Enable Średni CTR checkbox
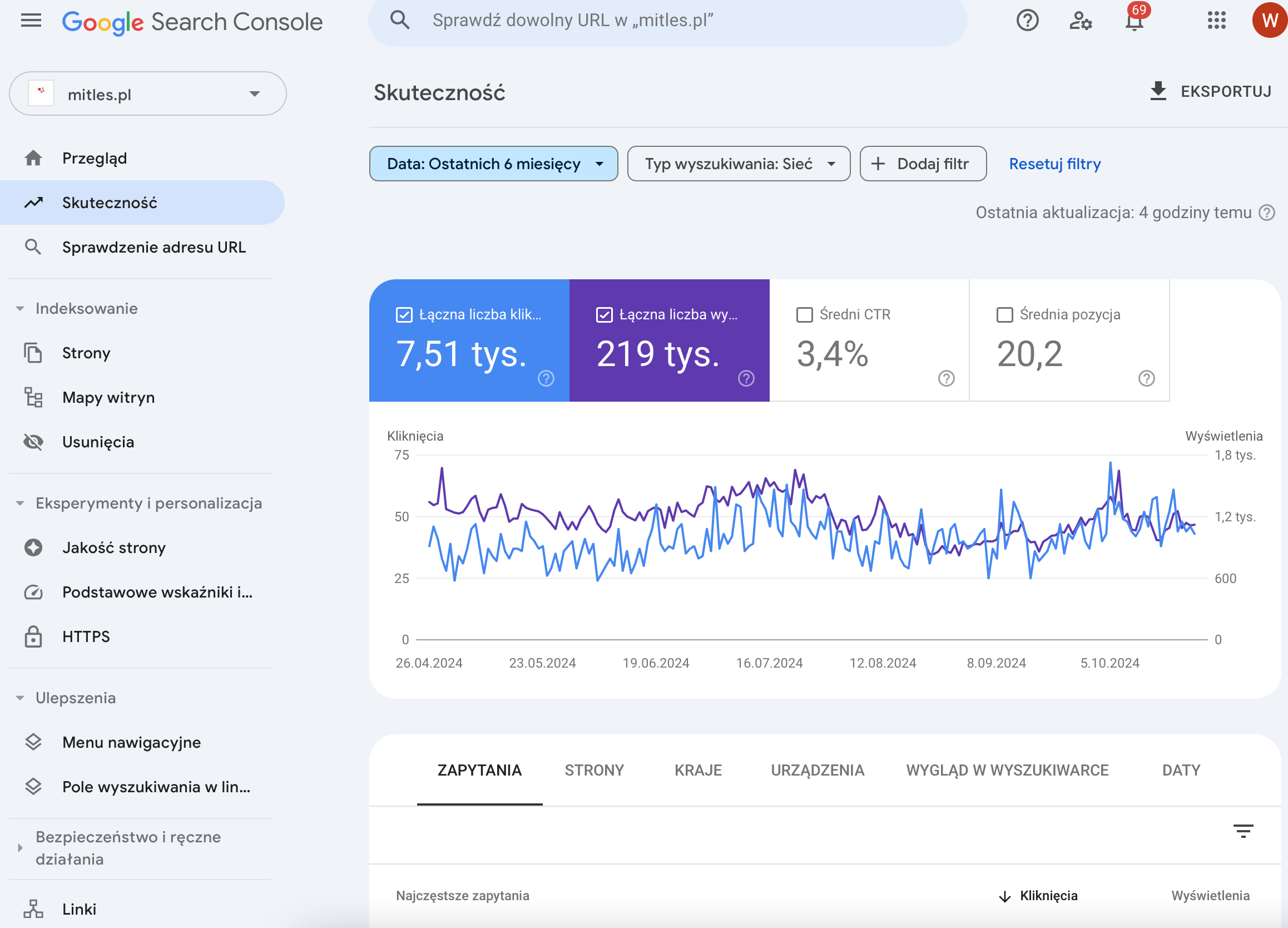The width and height of the screenshot is (1288, 928). 805,314
